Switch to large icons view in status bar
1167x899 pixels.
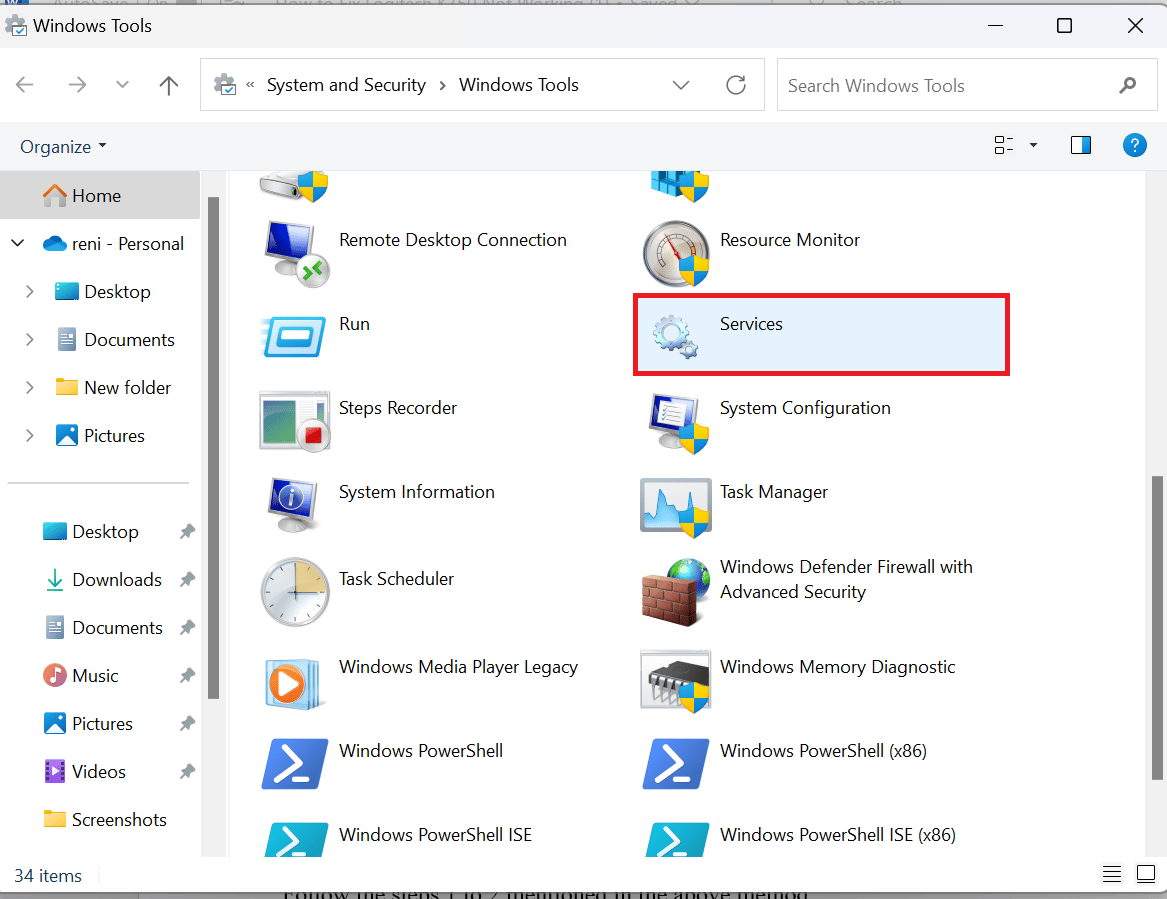[x=1146, y=874]
